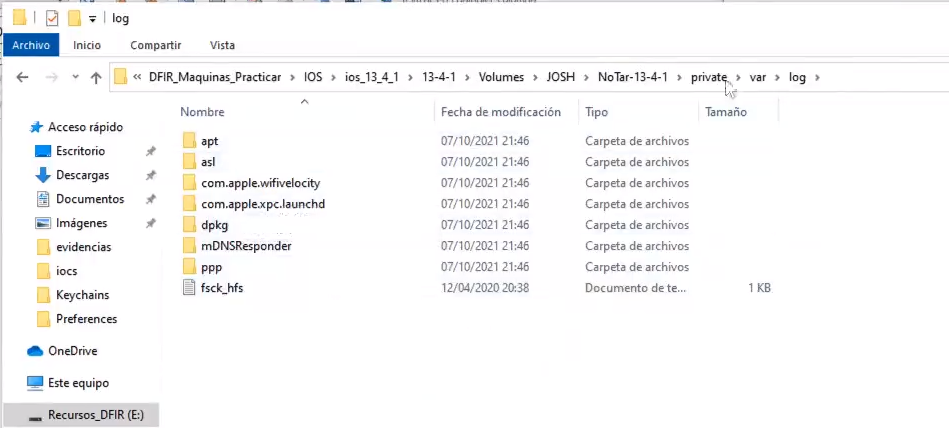949x428 pixels.
Task: Select the mDNSResponder folder icon
Action: (189, 246)
